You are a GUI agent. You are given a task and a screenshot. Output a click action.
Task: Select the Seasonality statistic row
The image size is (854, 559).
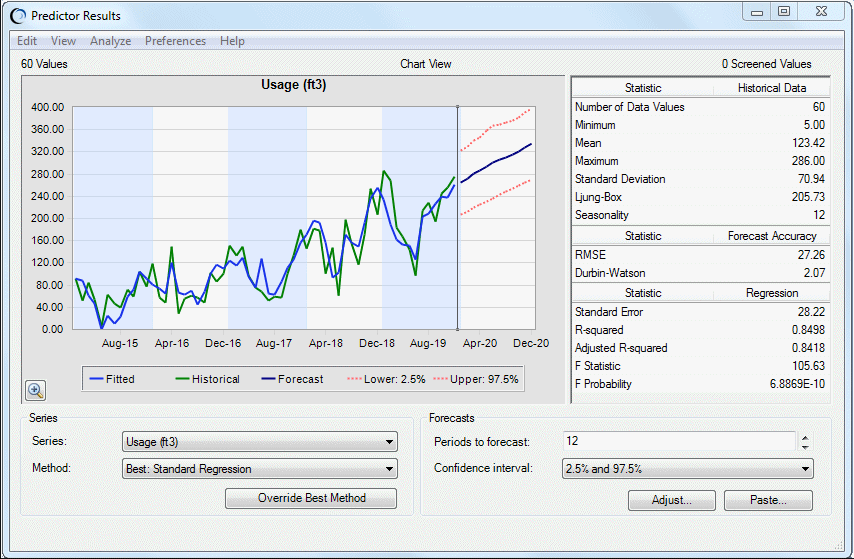(x=700, y=215)
